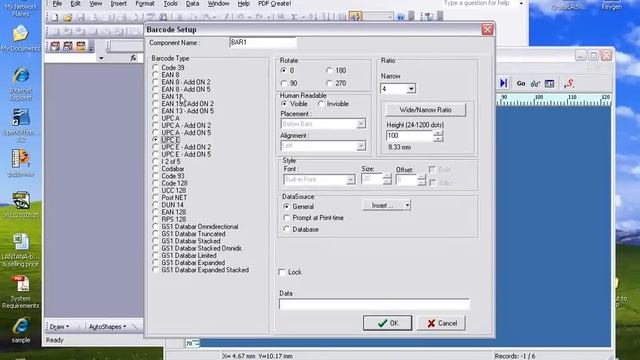Open the Insert dropdown arrow in DataSource

[407, 205]
